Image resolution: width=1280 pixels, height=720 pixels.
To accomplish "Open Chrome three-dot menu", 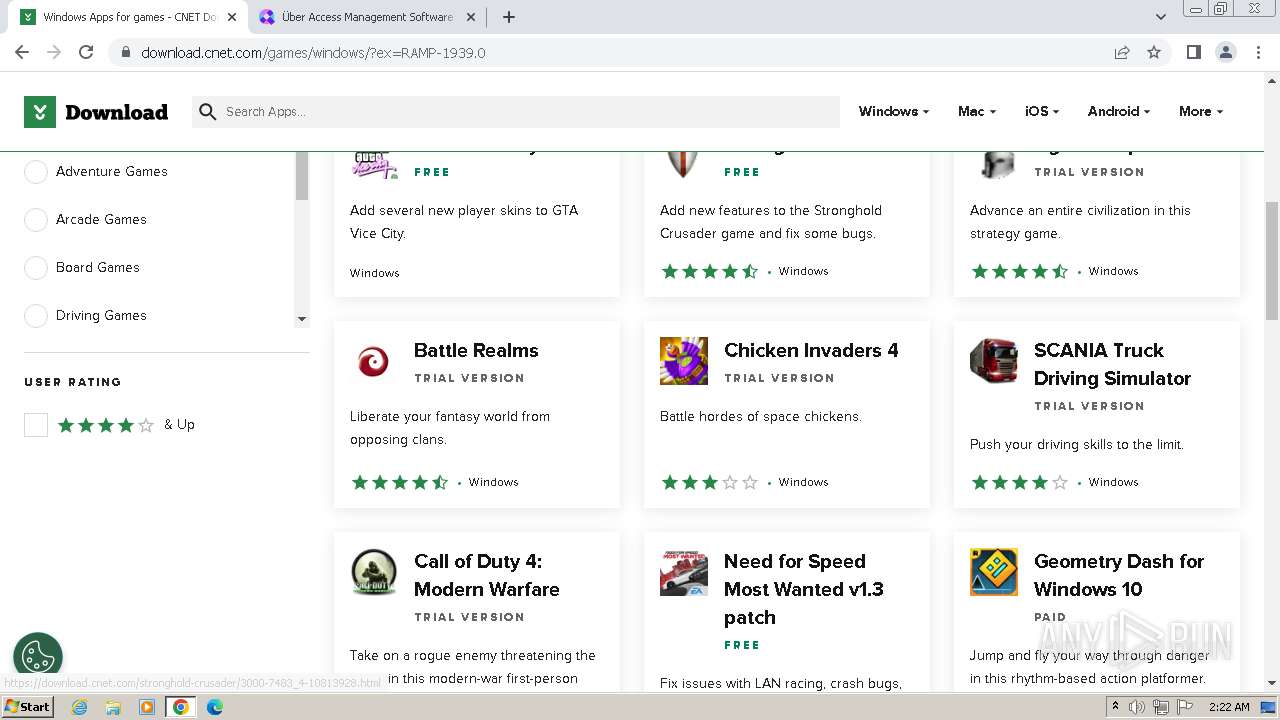I will 1258,52.
